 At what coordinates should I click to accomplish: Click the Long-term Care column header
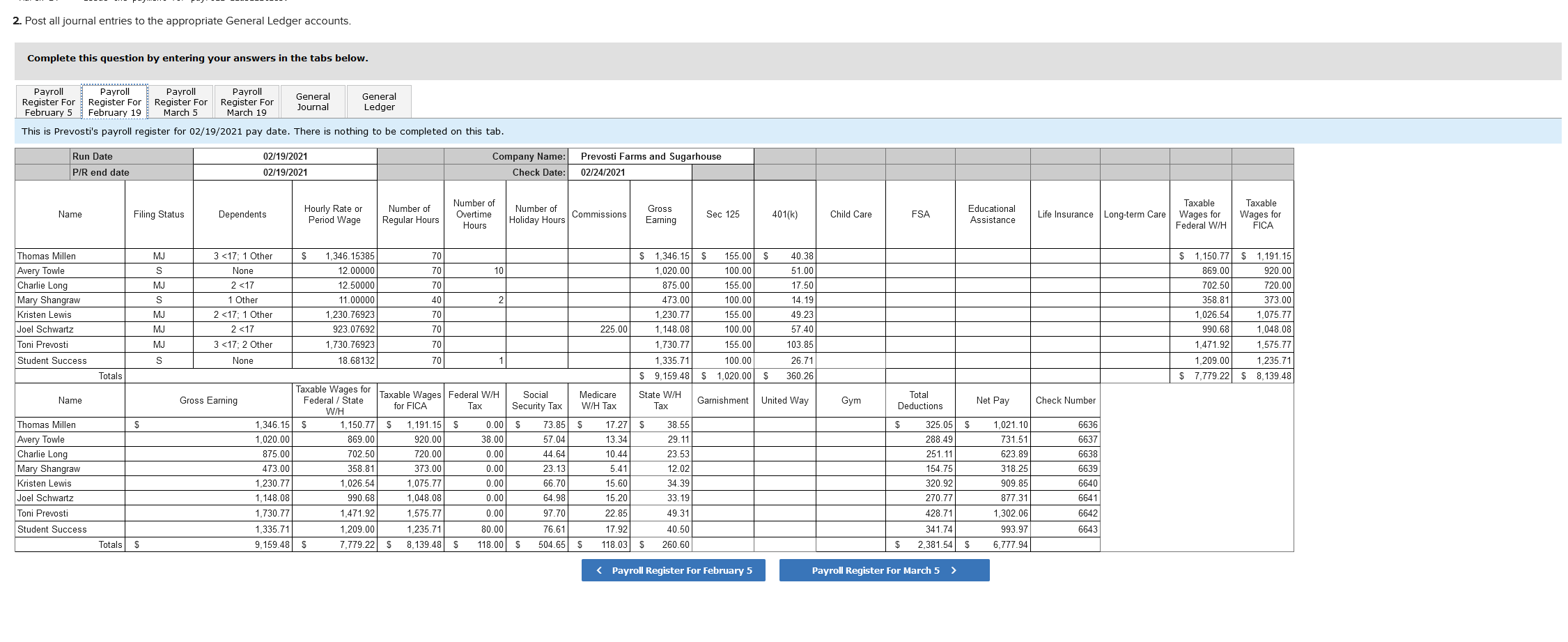[1135, 214]
